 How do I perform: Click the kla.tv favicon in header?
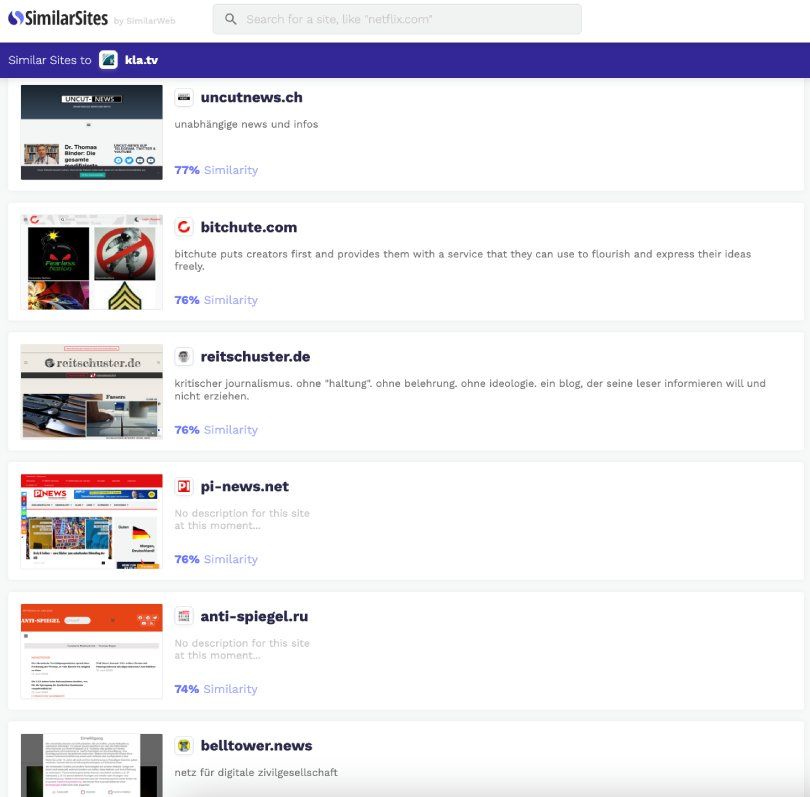coord(108,60)
